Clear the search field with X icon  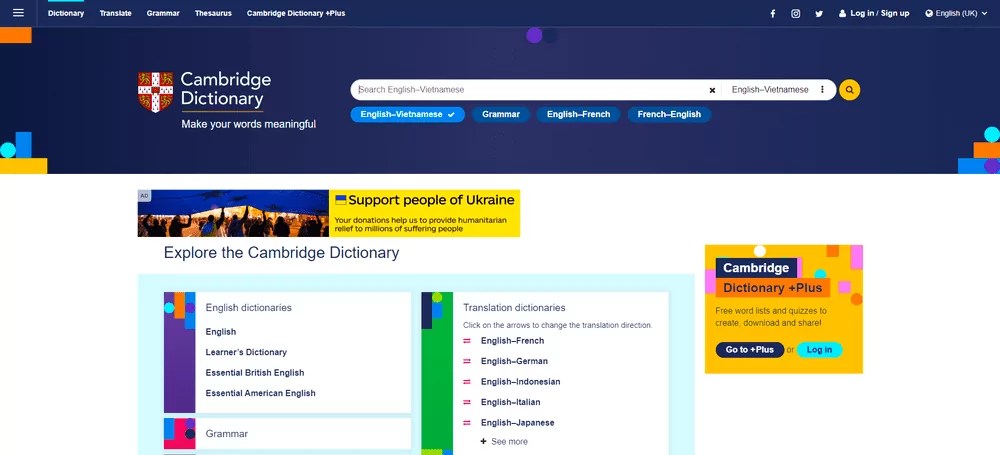712,90
